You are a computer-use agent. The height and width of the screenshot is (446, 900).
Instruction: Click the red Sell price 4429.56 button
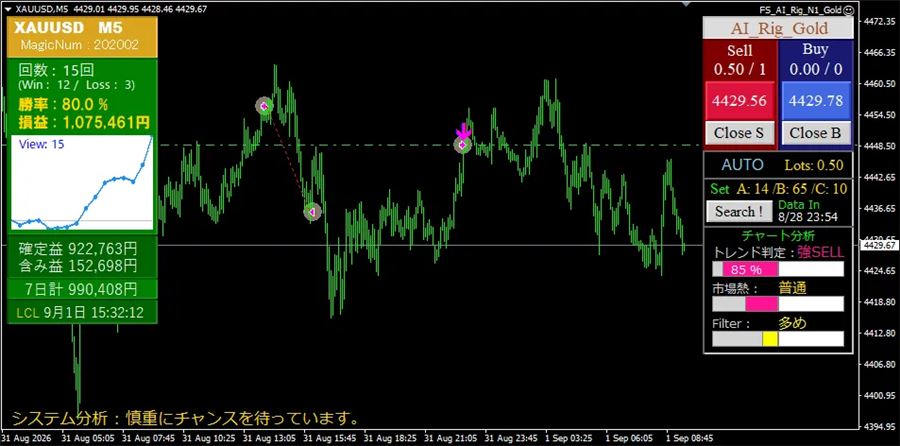click(x=739, y=100)
